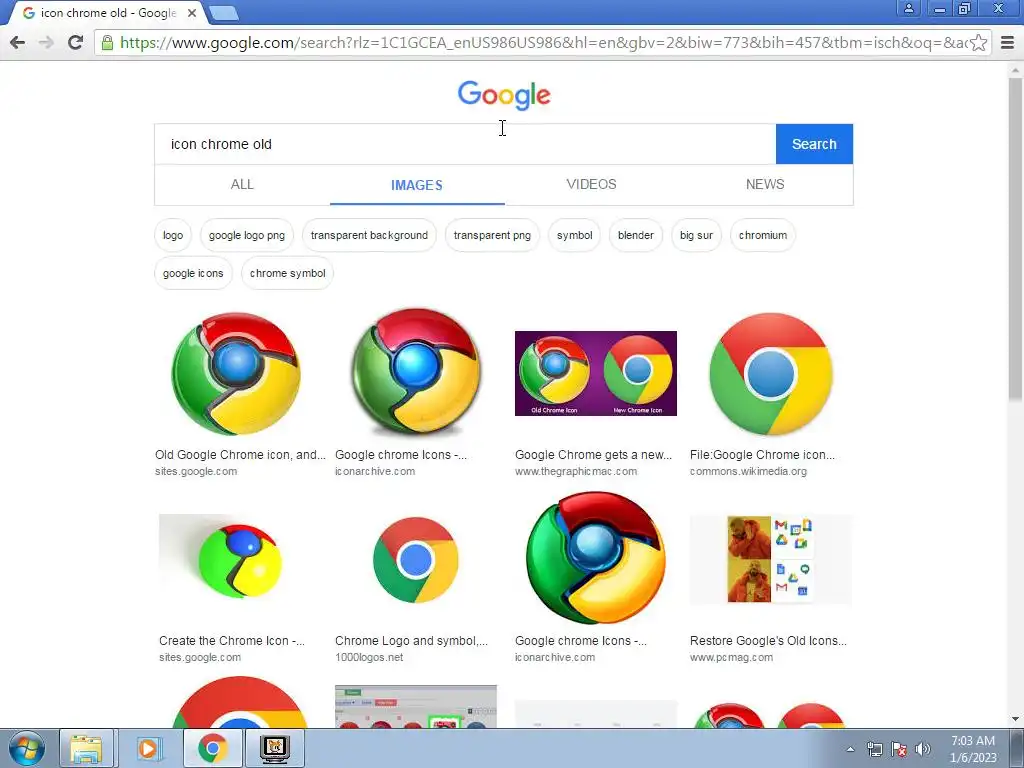Click 'Old Google Chrome icon, and...' title

(240, 455)
